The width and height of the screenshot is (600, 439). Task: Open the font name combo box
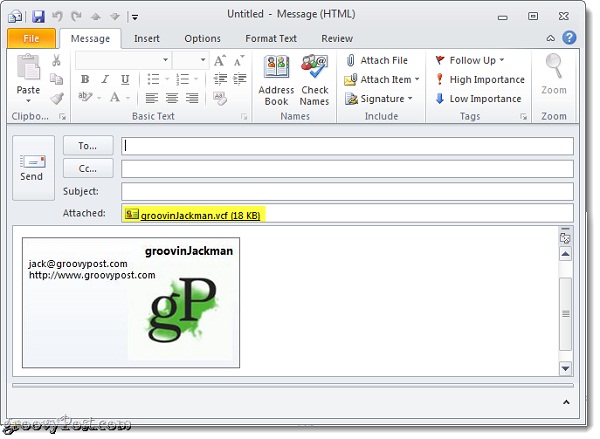point(123,60)
